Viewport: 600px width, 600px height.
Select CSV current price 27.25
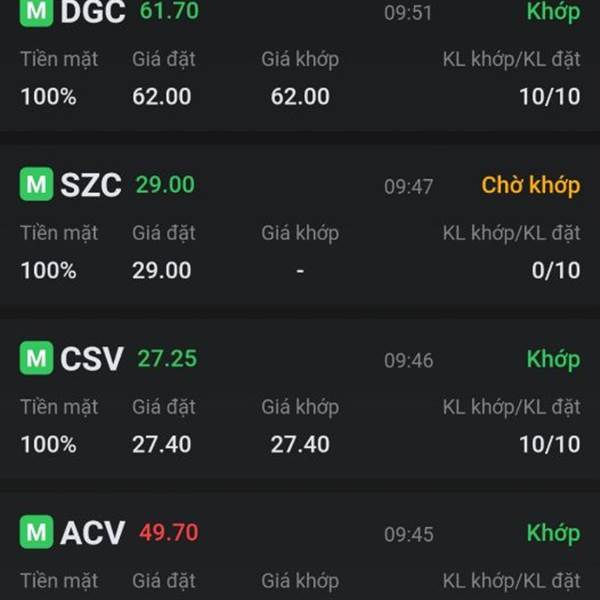pos(167,358)
